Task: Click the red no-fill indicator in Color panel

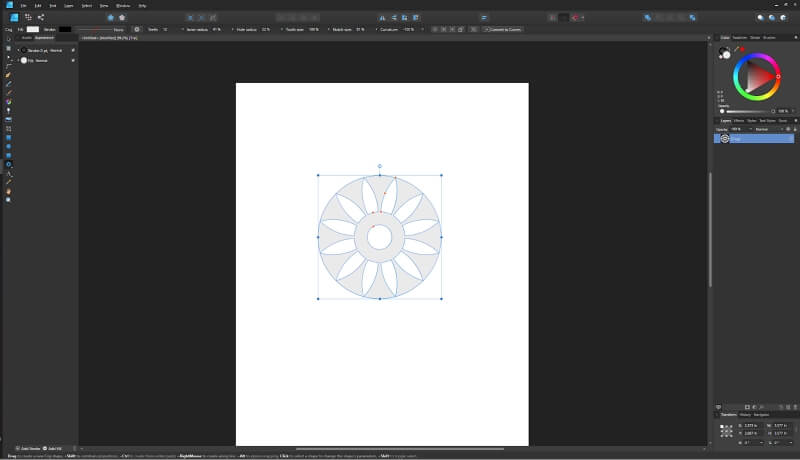Action: [742, 48]
